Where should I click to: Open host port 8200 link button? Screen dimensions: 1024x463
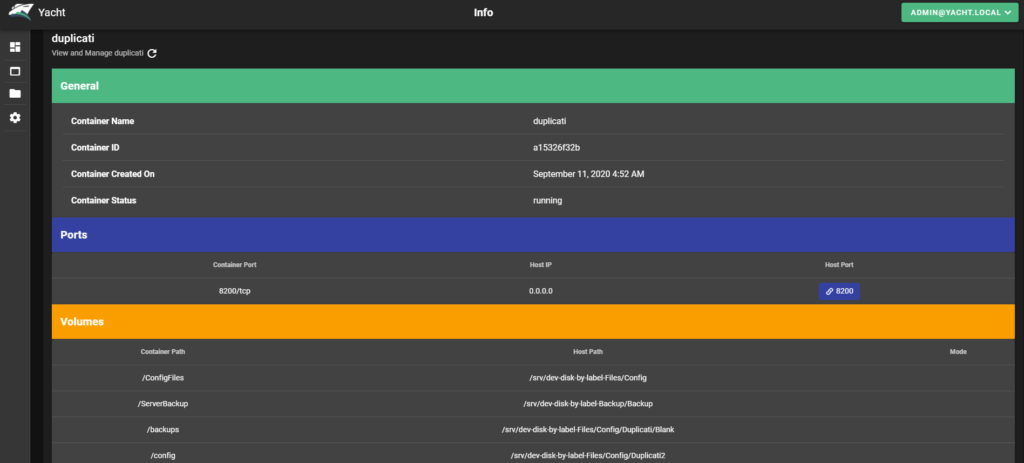pyautogui.click(x=839, y=291)
